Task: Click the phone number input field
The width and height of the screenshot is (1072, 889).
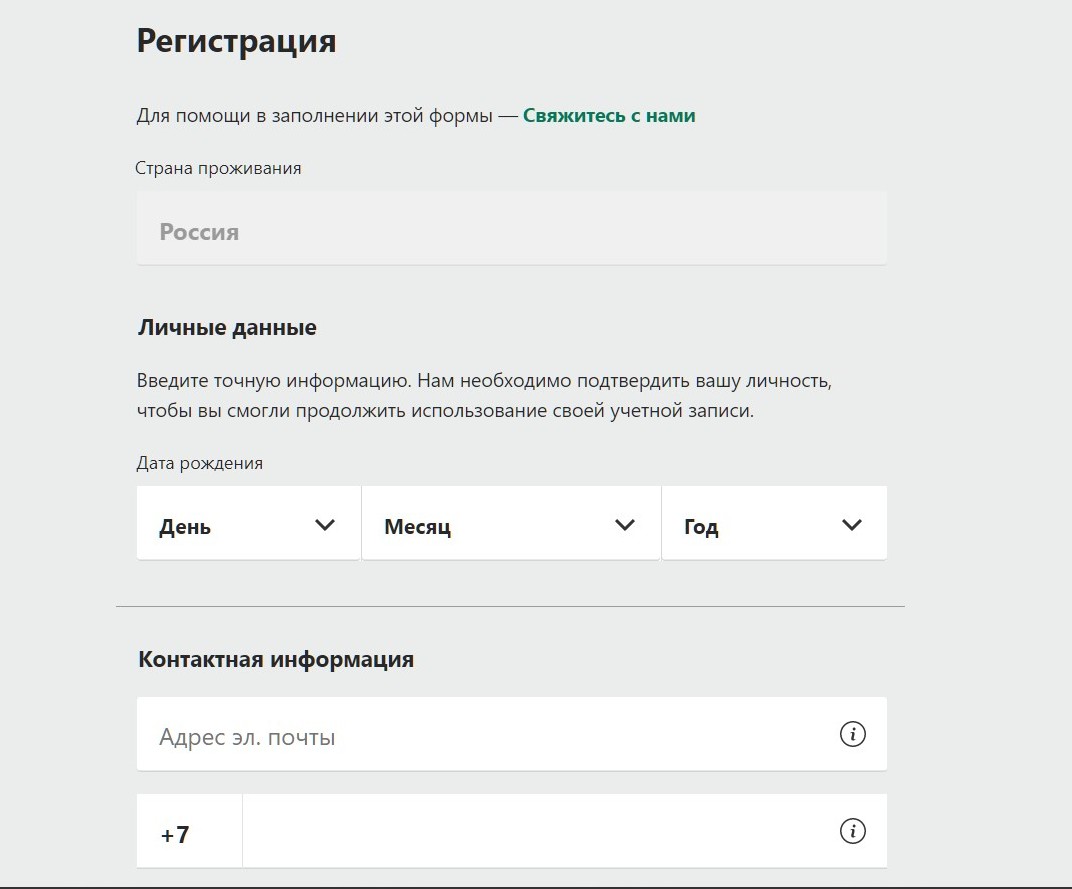Action: tap(565, 831)
